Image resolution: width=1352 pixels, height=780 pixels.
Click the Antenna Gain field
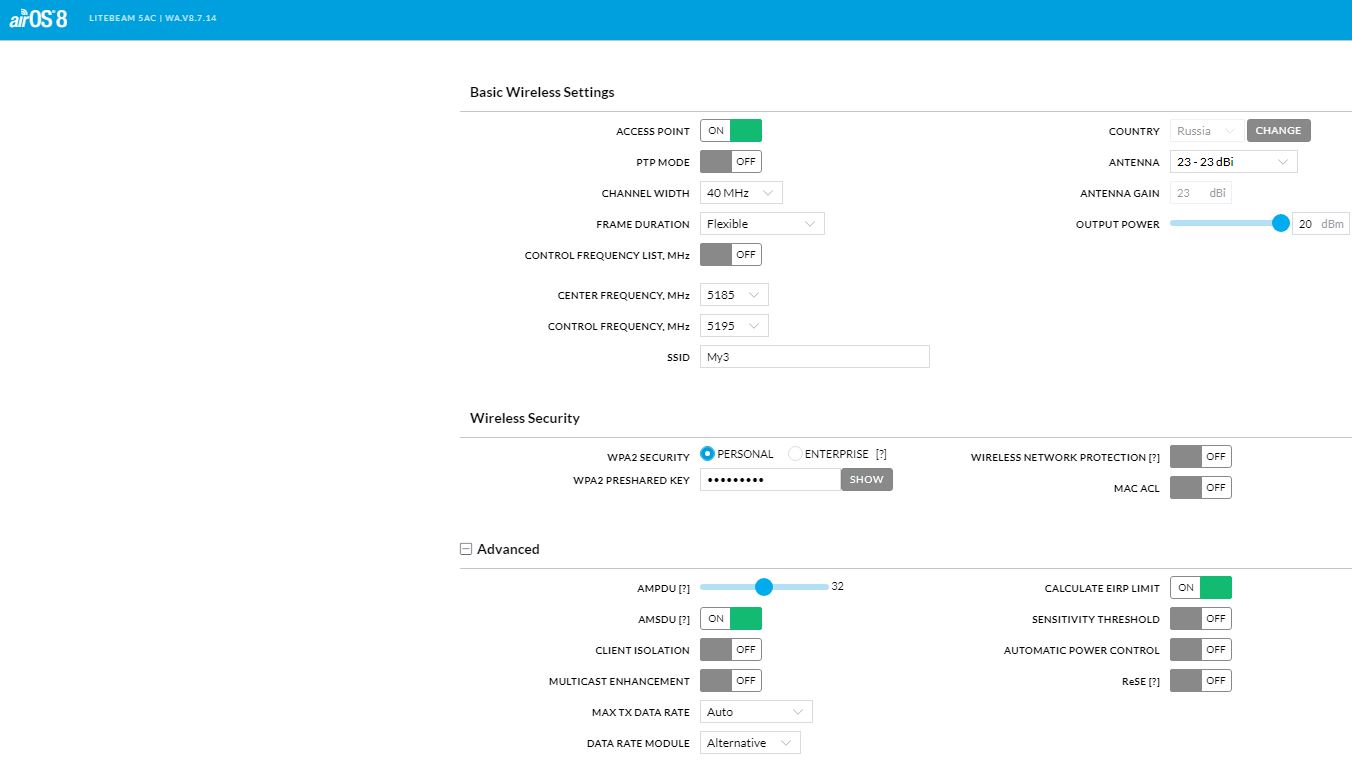pyautogui.click(x=1201, y=193)
